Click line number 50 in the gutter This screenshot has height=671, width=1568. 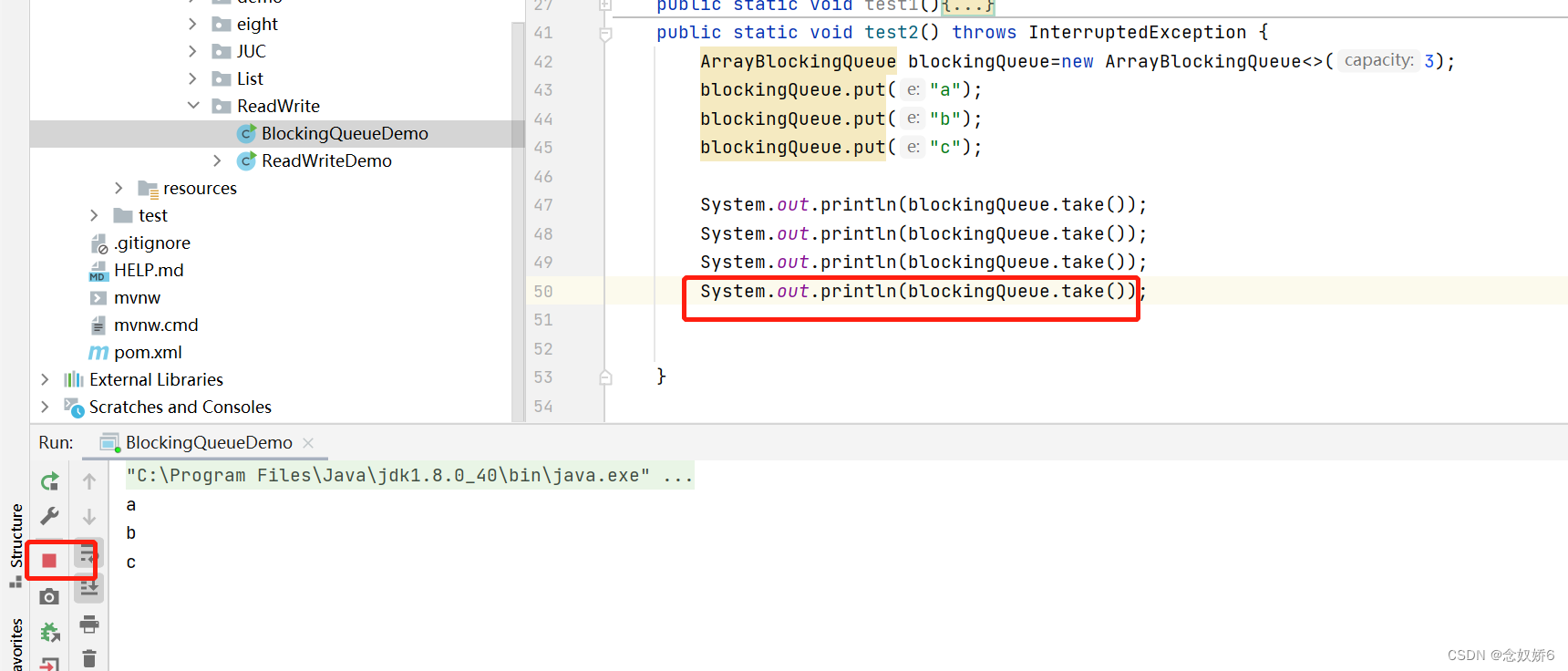[x=543, y=292]
